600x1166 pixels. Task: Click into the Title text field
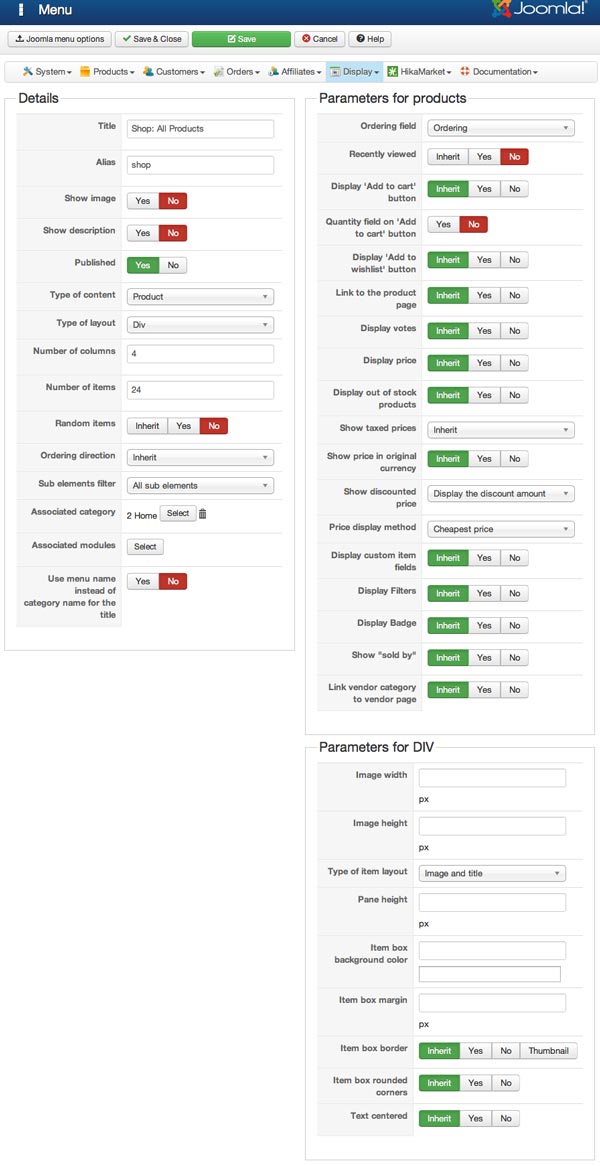200,129
